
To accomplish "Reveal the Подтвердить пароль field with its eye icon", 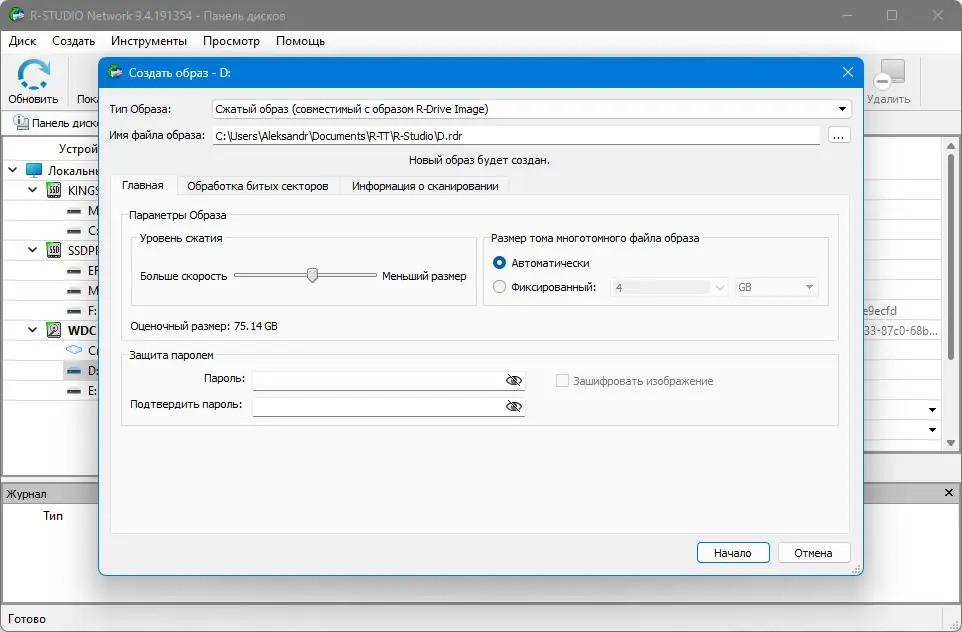I will [514, 406].
